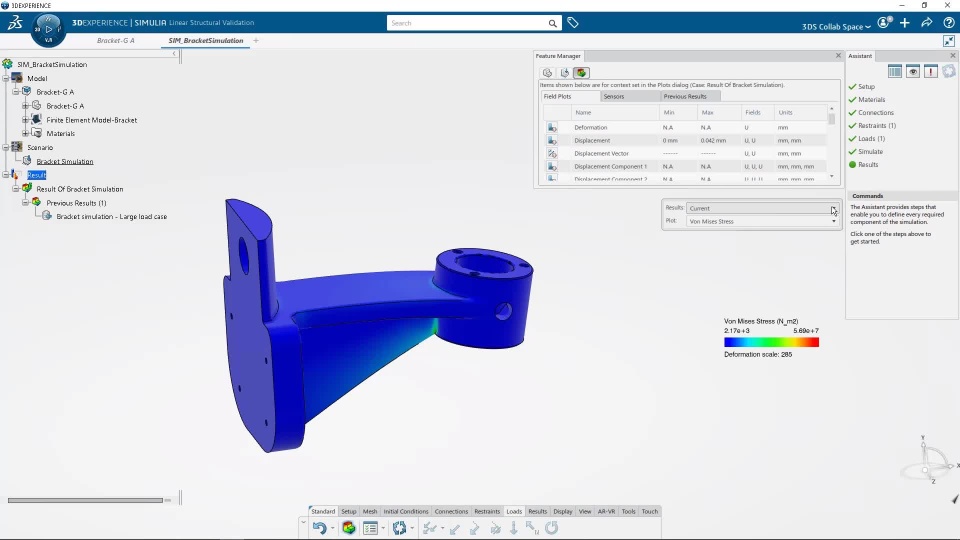Click the Dassault 3DS logo icon
The image size is (960, 540).
click(x=15, y=23)
